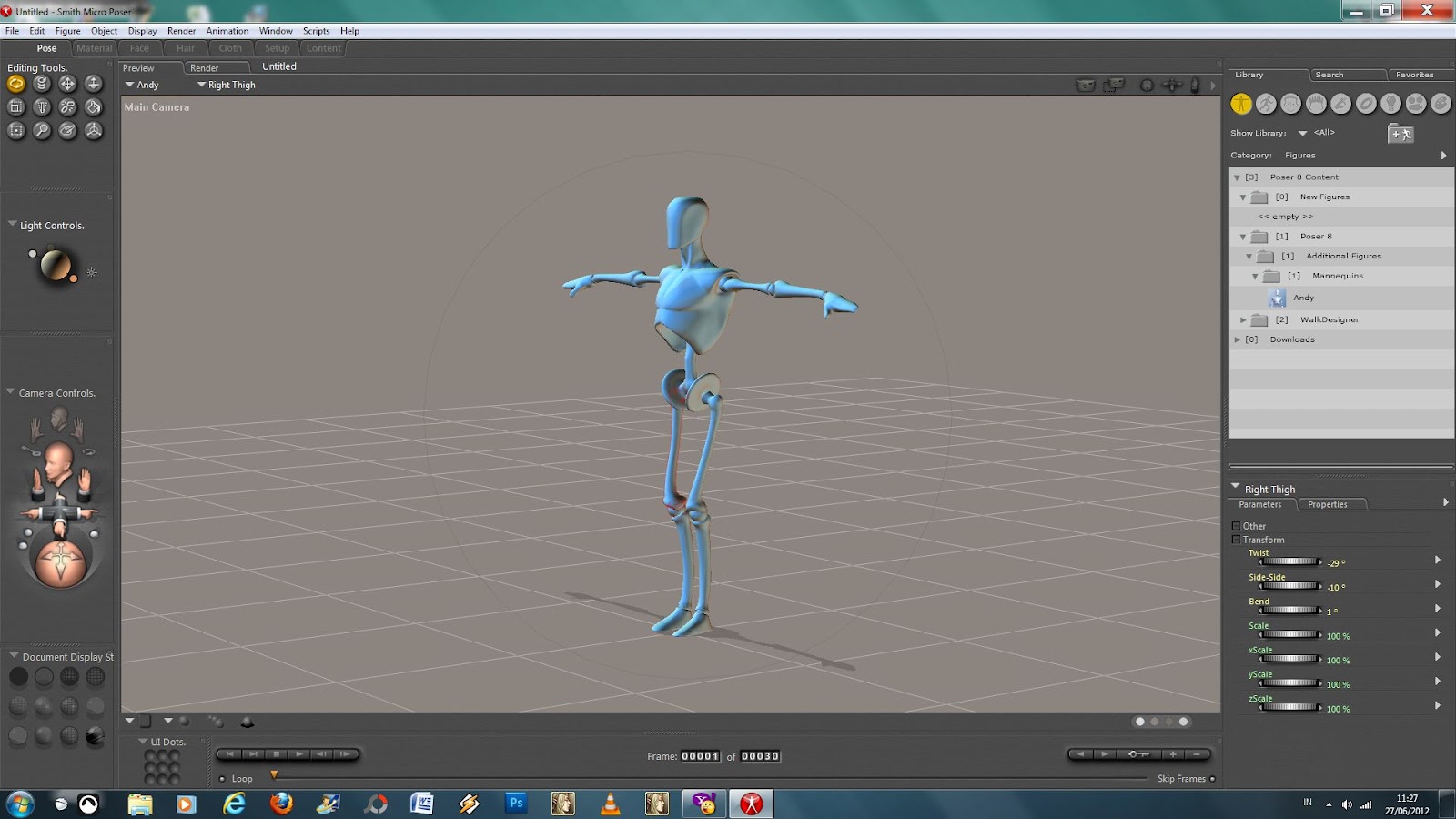Select the View Magnifier tool

coord(42,130)
